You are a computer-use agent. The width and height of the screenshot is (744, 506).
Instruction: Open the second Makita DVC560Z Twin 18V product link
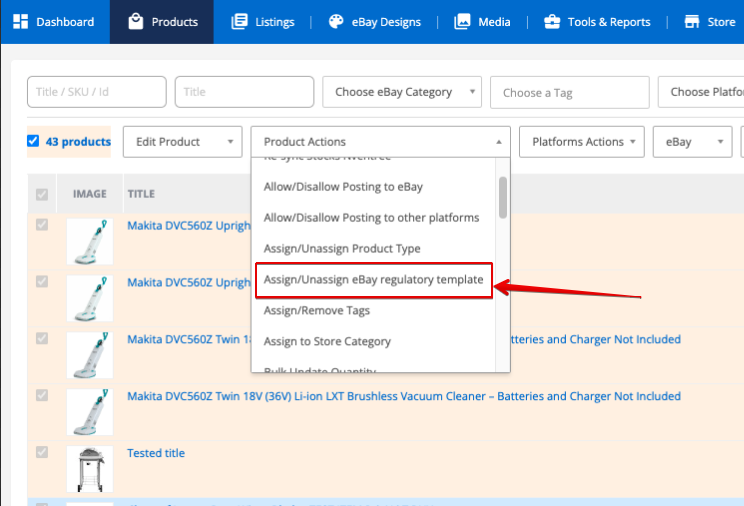[x=404, y=396]
